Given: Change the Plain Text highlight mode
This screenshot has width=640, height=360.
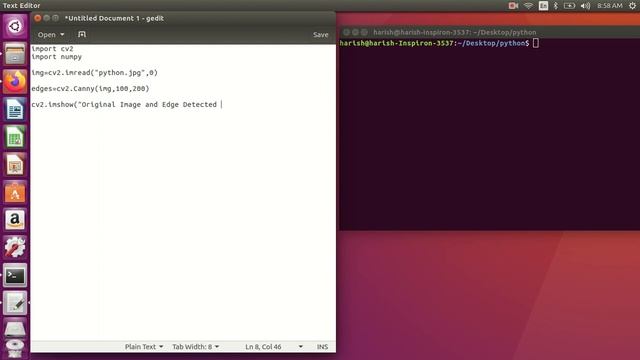Looking at the screenshot, I should click(x=144, y=347).
